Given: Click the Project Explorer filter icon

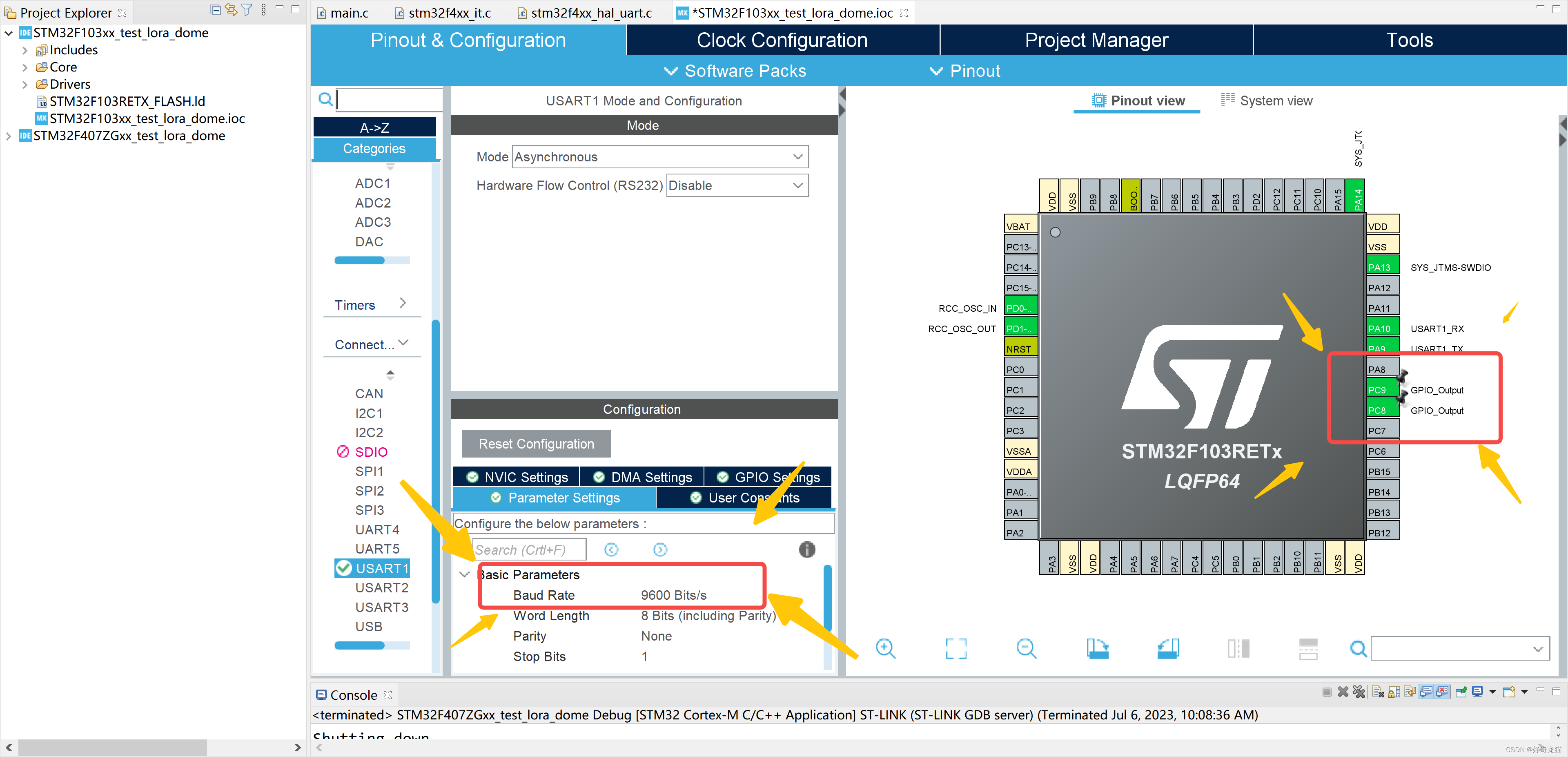Looking at the screenshot, I should click(x=247, y=10).
